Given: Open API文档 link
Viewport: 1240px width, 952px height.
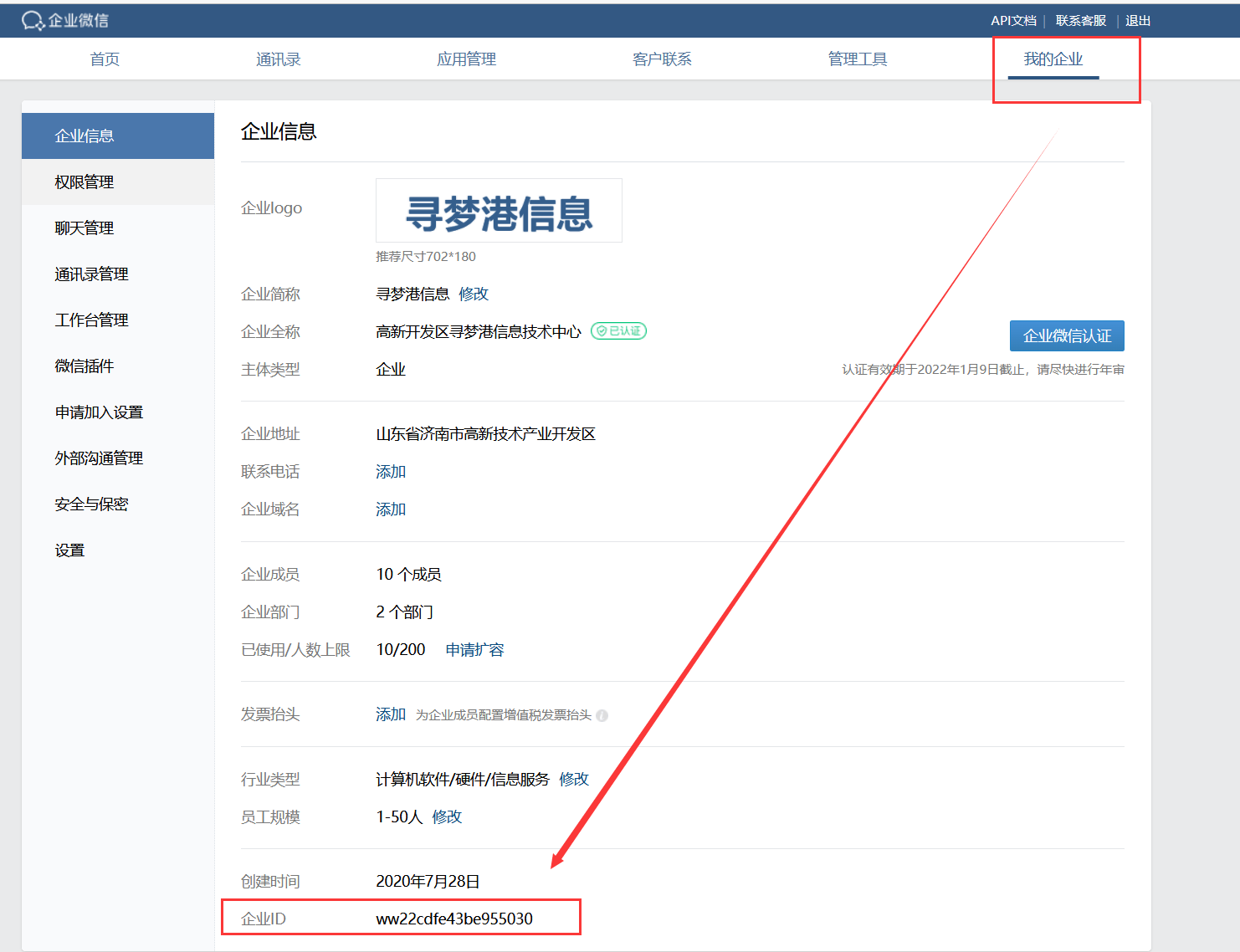Looking at the screenshot, I should [x=1013, y=21].
